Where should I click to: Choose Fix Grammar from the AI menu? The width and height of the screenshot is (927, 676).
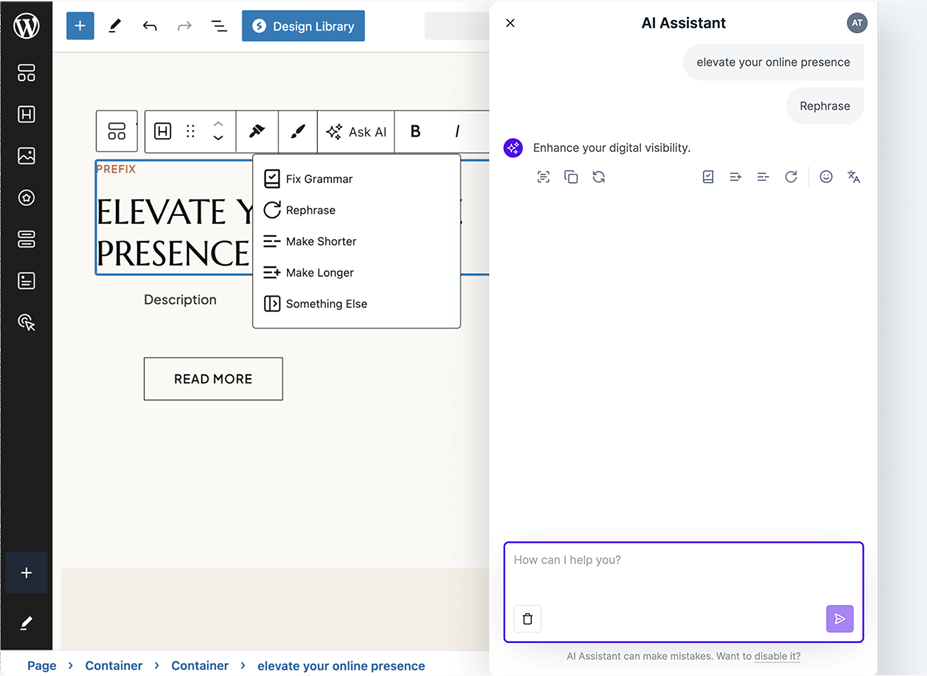point(356,179)
